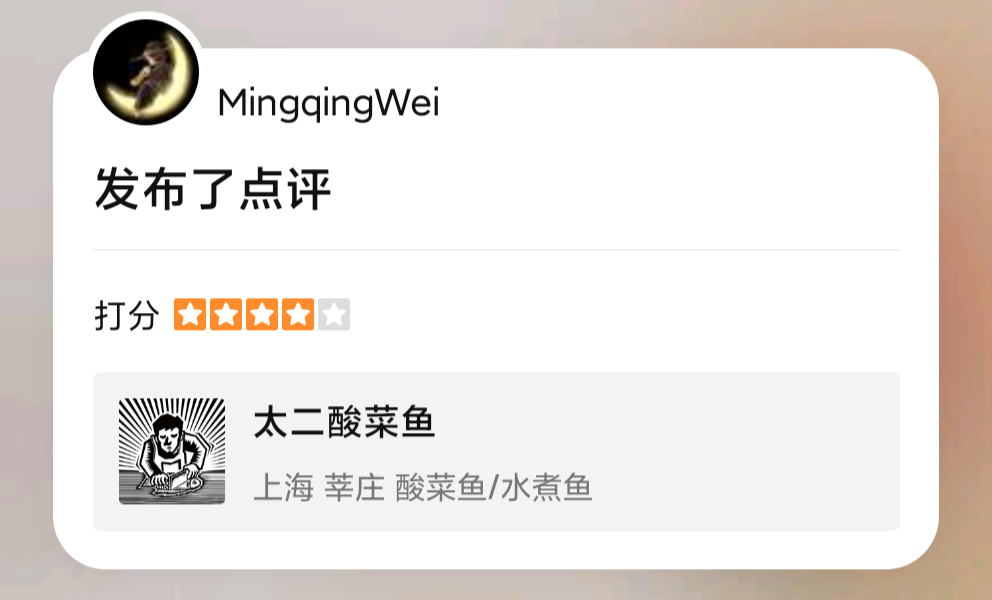Click the chef's face in restaurant logo
Image resolution: width=992 pixels, height=600 pixels.
(168, 436)
